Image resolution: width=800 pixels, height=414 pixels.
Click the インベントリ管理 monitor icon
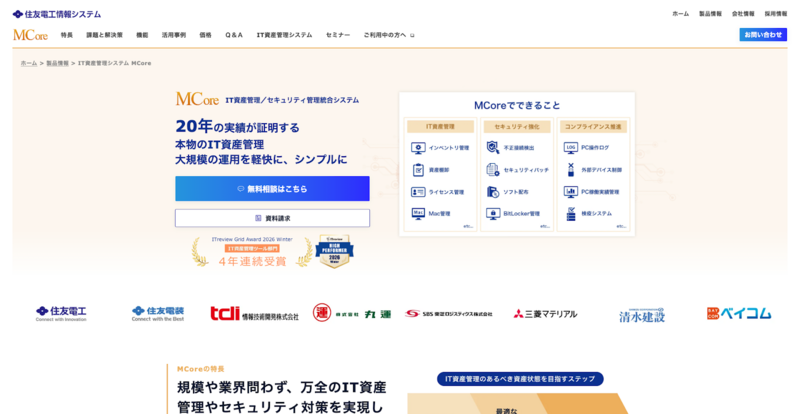(418, 148)
